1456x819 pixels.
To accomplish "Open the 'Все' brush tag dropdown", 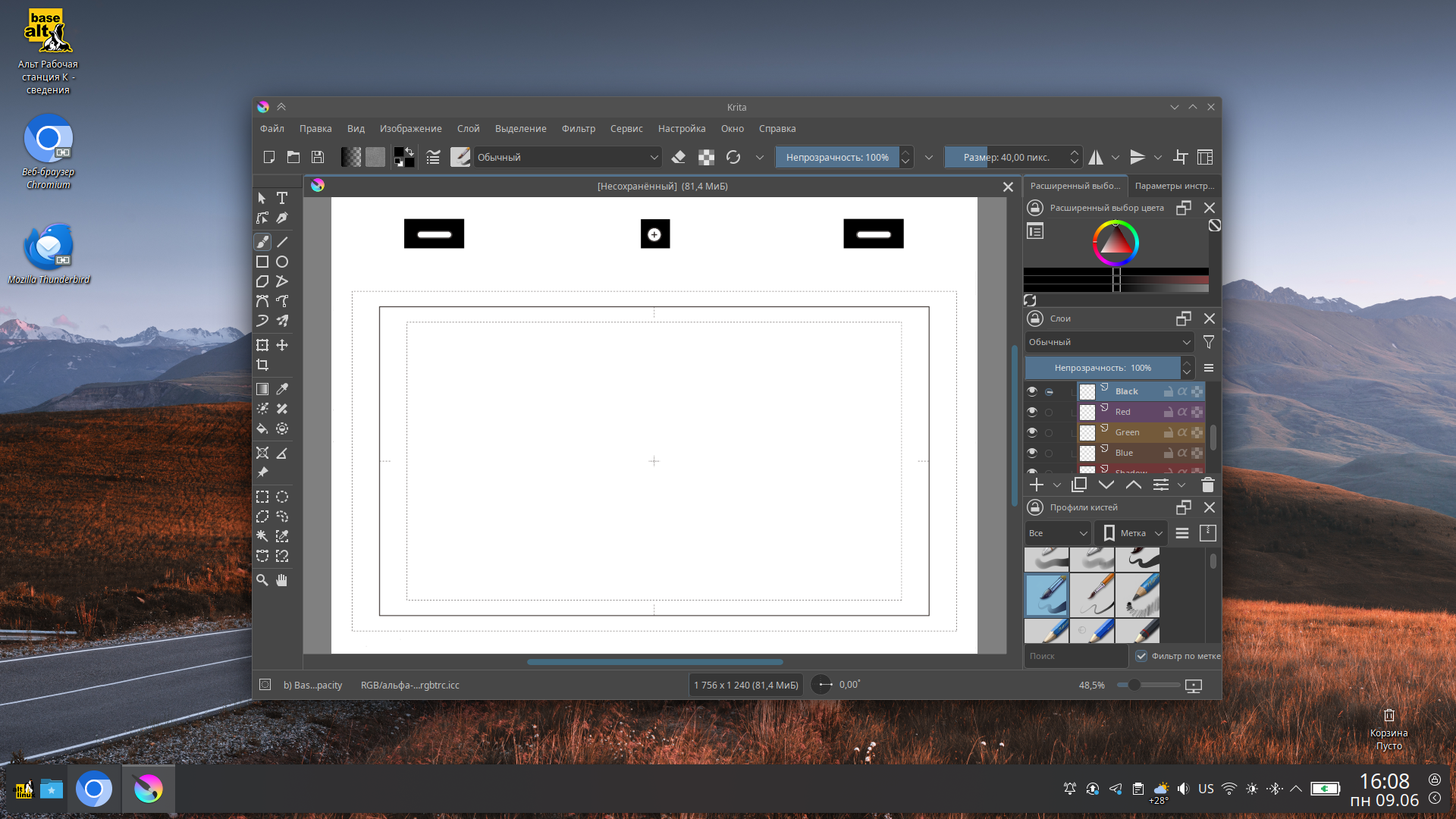I will (1058, 533).
